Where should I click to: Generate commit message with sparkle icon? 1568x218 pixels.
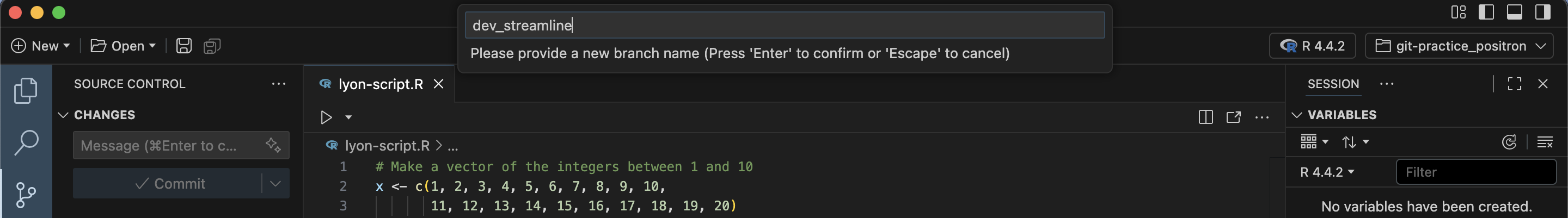273,145
